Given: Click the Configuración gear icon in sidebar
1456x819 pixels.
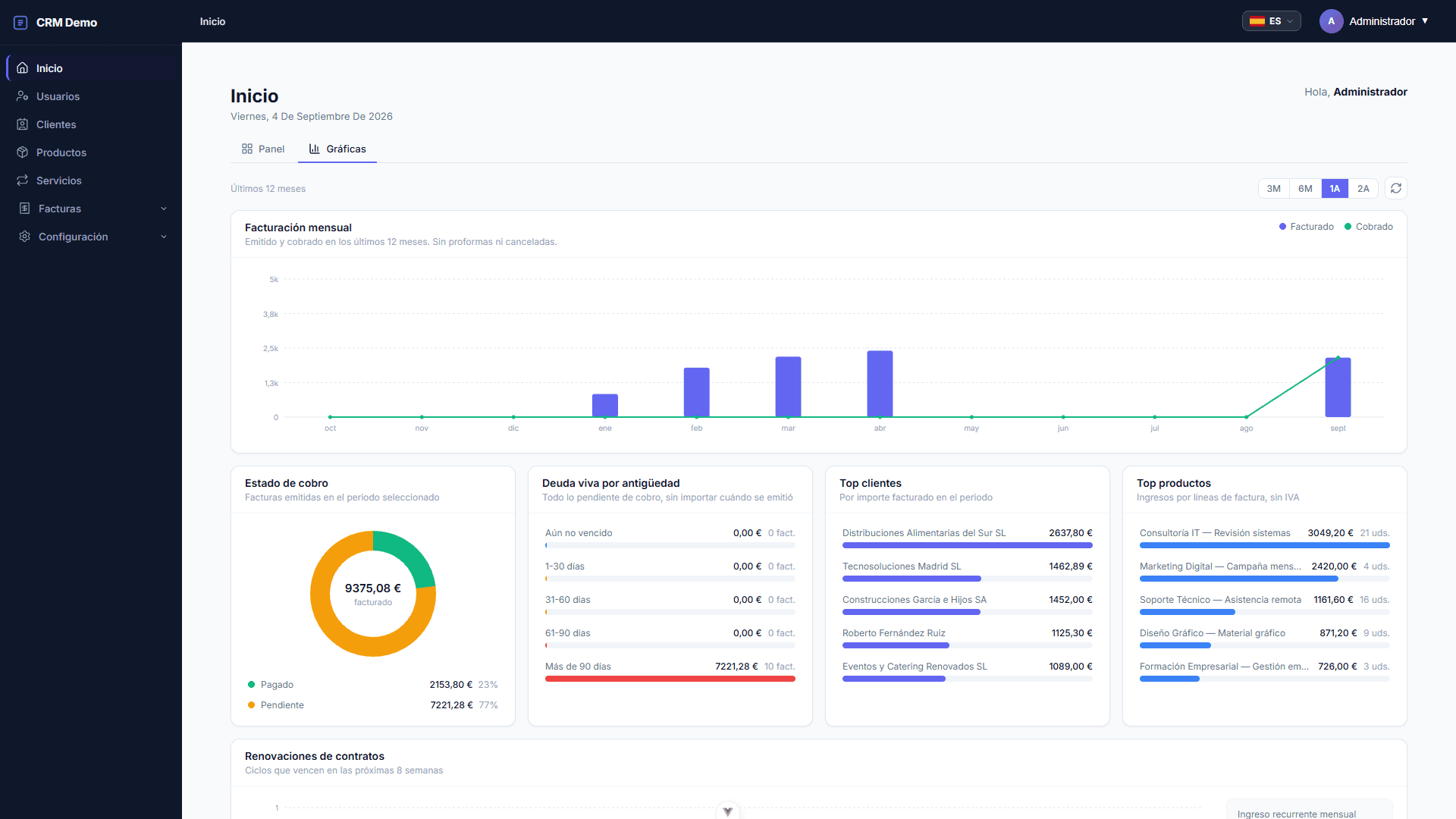Looking at the screenshot, I should click(x=24, y=237).
